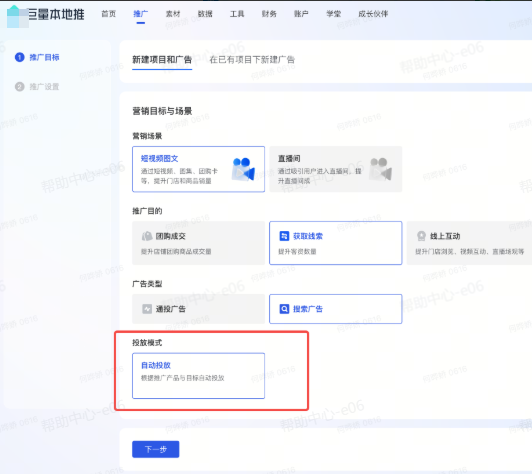Click the 获取线索 blue icon

[284, 236]
